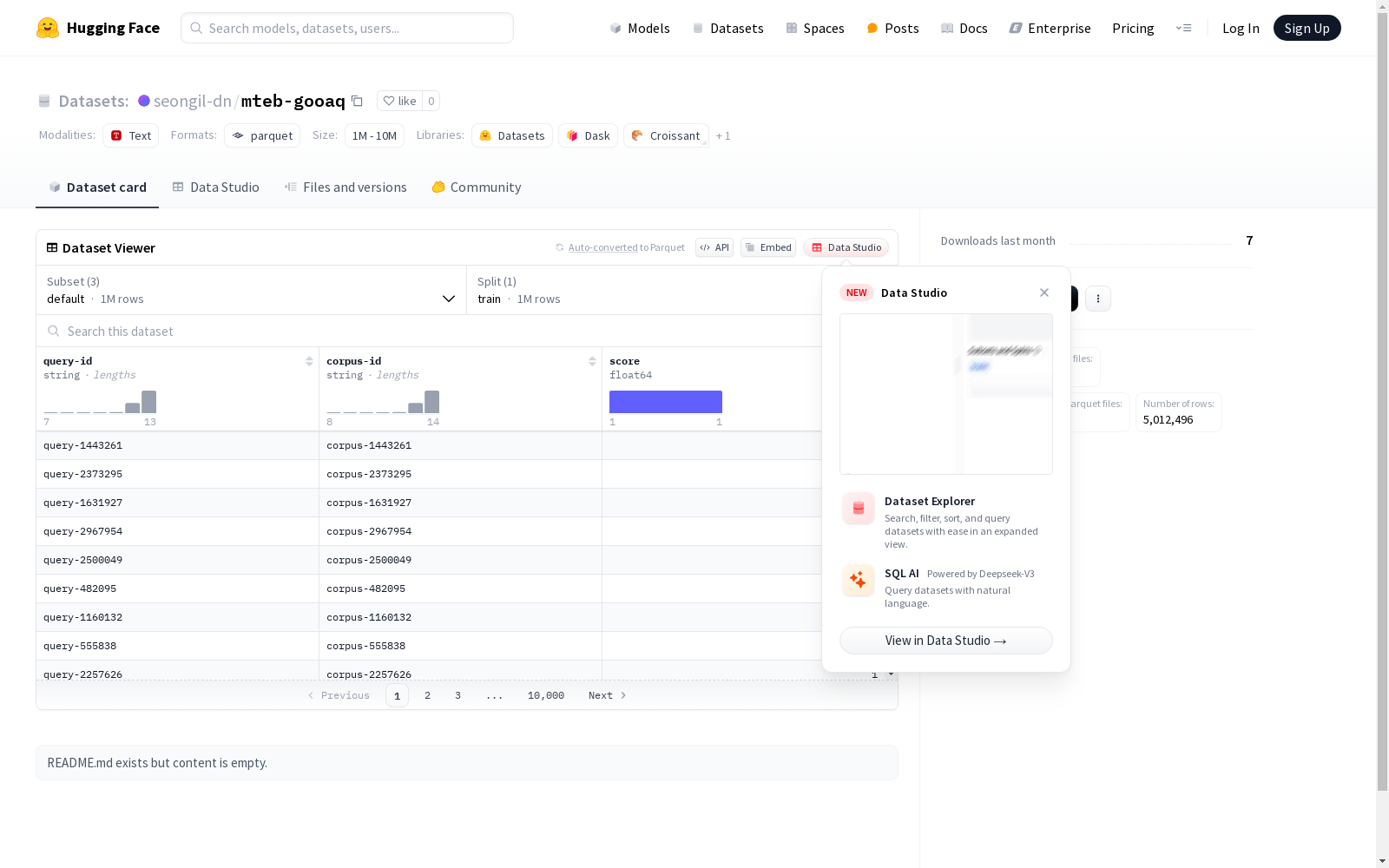The height and width of the screenshot is (868, 1389).
Task: Open Datasets in the top navigation
Action: pyautogui.click(x=727, y=28)
